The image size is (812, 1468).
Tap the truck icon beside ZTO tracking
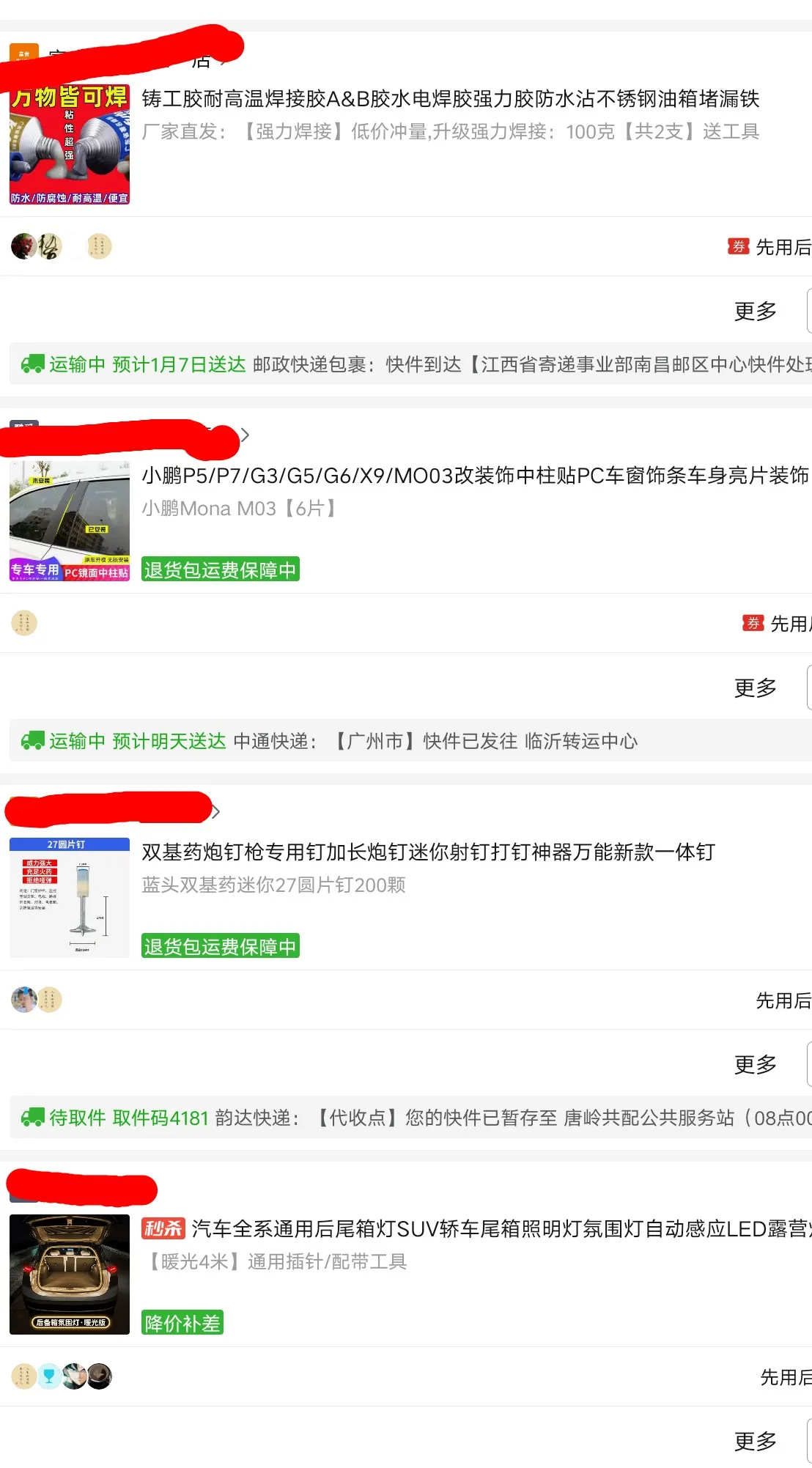pyautogui.click(x=32, y=741)
